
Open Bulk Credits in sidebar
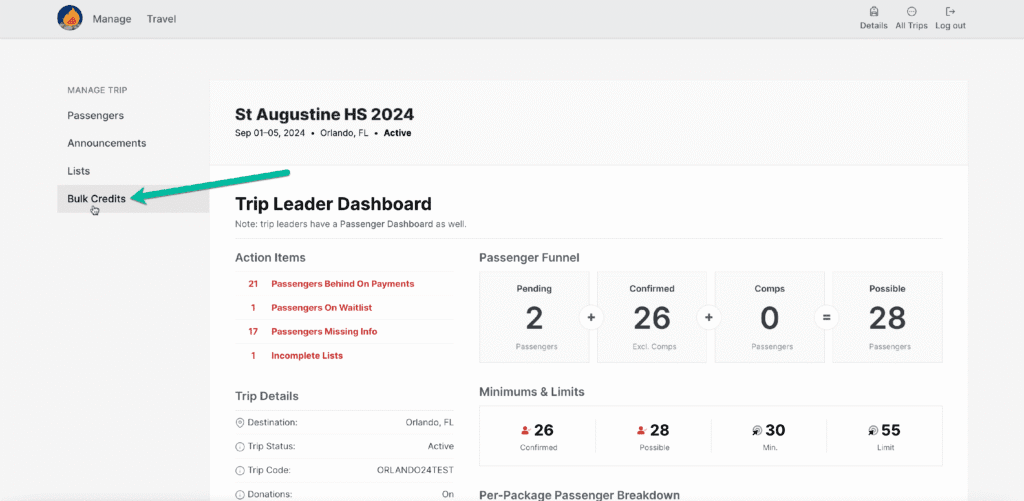click(x=96, y=199)
